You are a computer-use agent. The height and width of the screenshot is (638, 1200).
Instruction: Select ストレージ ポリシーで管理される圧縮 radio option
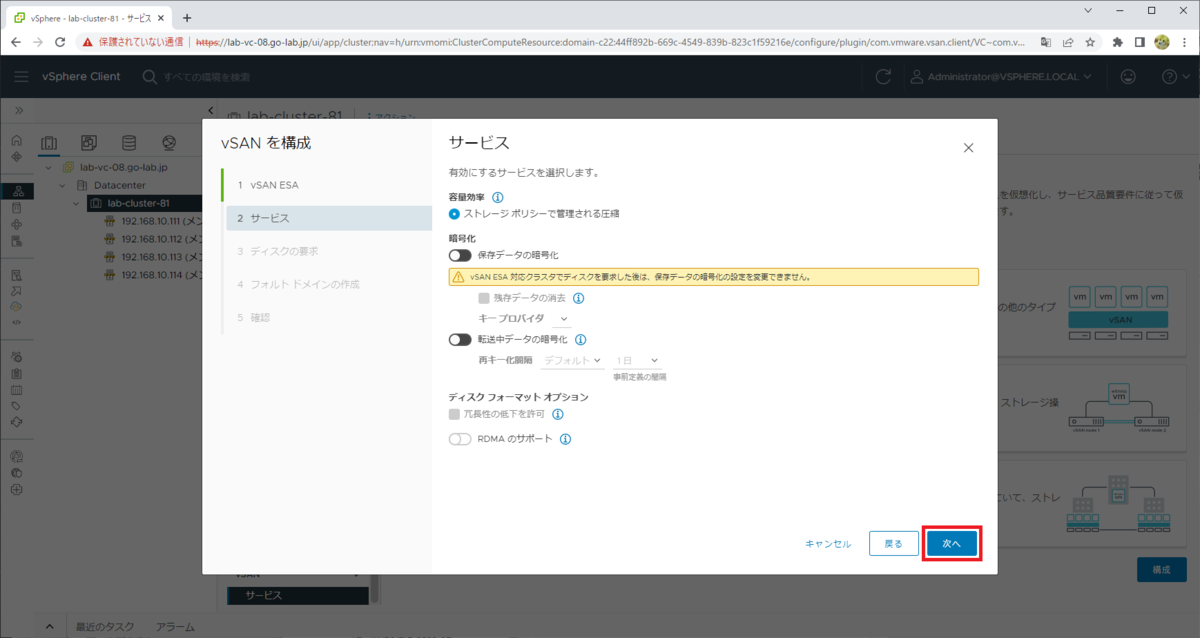455,213
